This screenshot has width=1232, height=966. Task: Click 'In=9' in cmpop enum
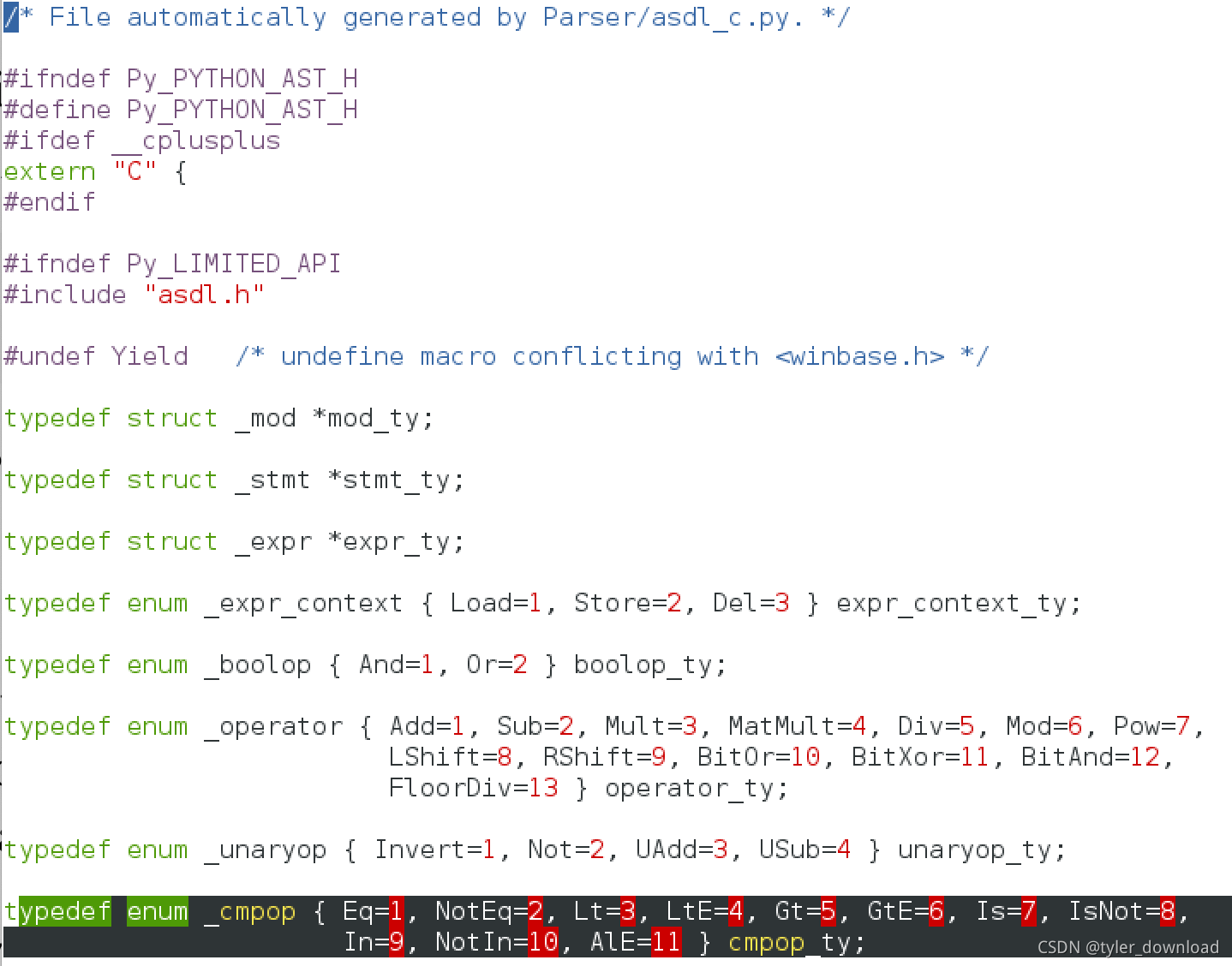click(x=373, y=943)
